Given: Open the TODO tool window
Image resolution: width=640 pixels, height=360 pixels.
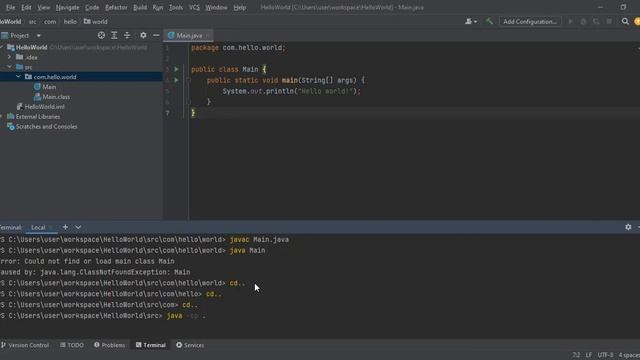Looking at the screenshot, I should pos(72,345).
